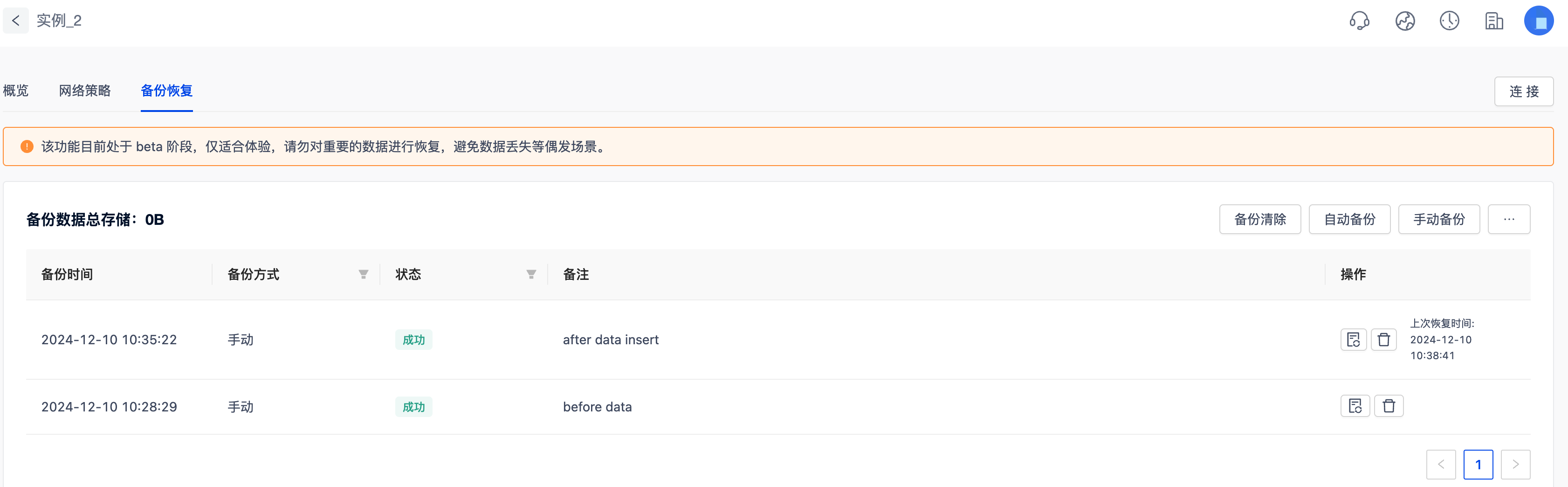Click the 连接 button

pyautogui.click(x=1524, y=91)
